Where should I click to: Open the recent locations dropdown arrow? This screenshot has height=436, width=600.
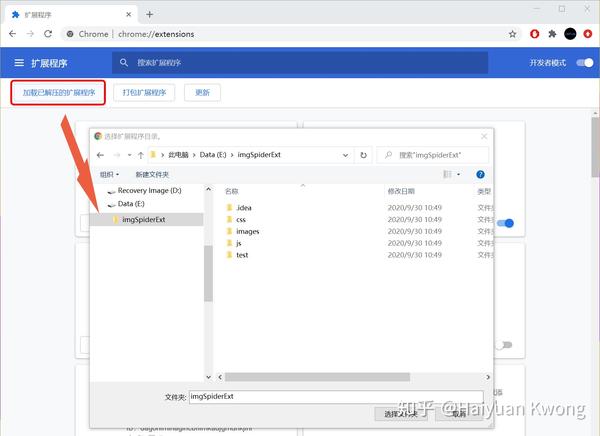pyautogui.click(x=129, y=155)
